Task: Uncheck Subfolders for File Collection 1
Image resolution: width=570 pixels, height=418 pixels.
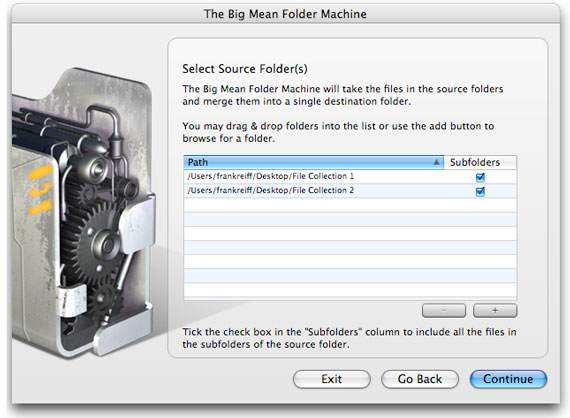Action: coord(480,177)
